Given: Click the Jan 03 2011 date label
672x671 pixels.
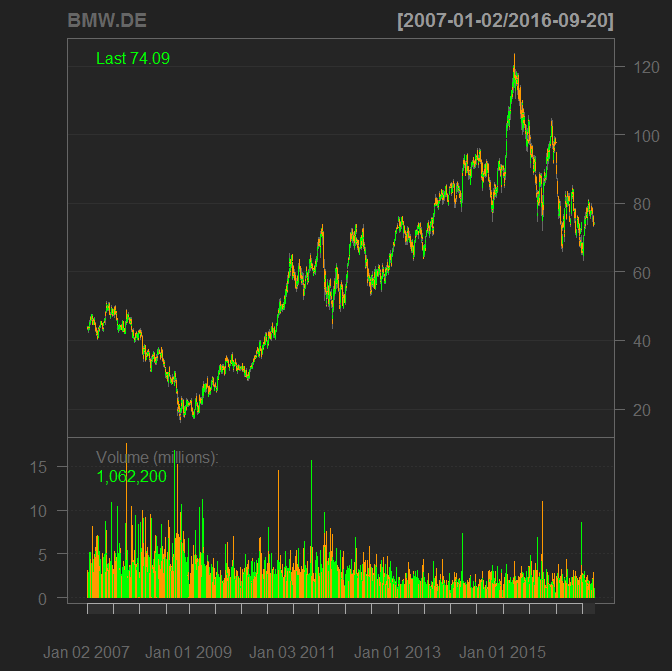Looking at the screenshot, I should point(292,652).
